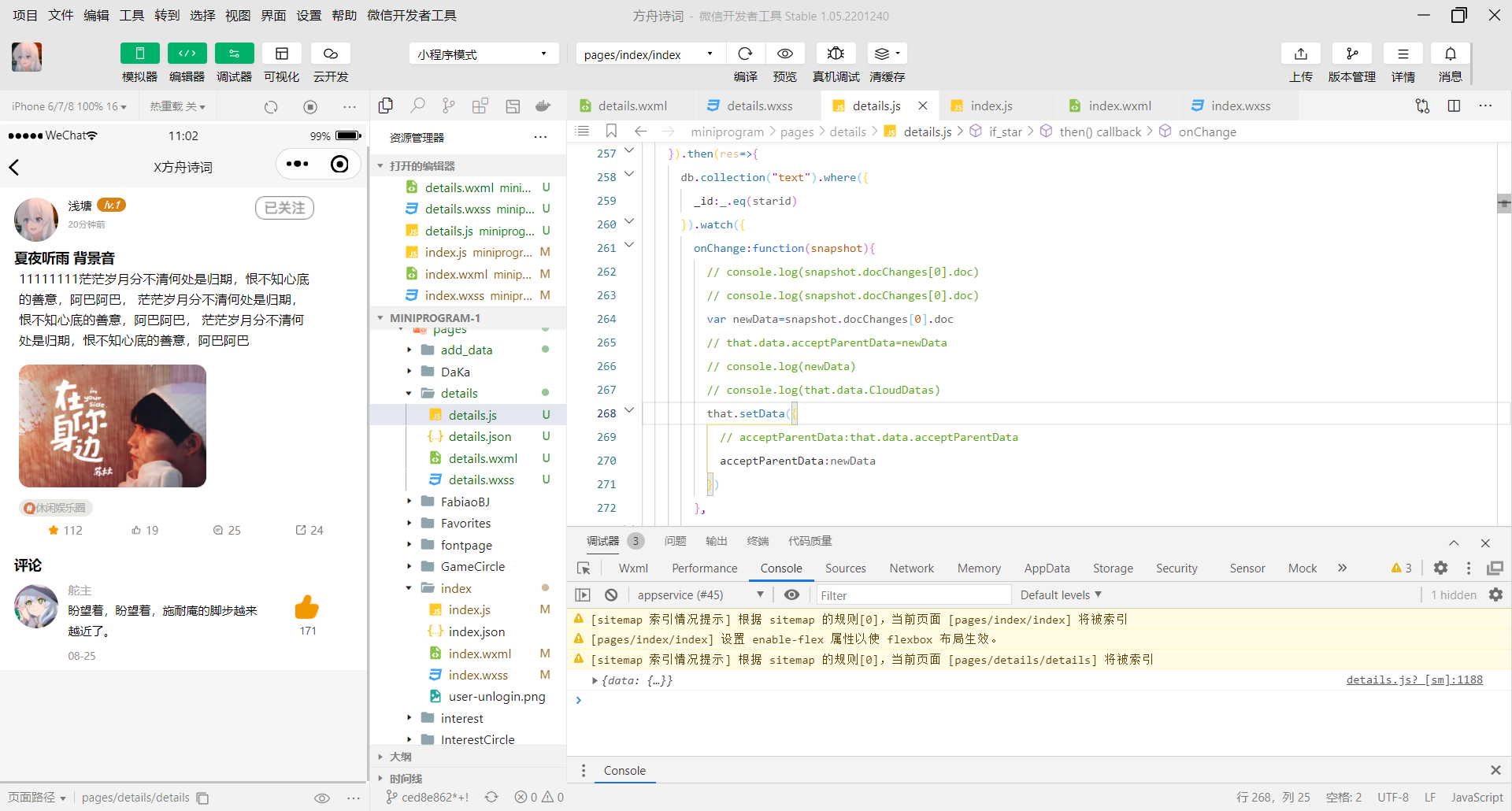Toggle the console live expression eye

792,594
